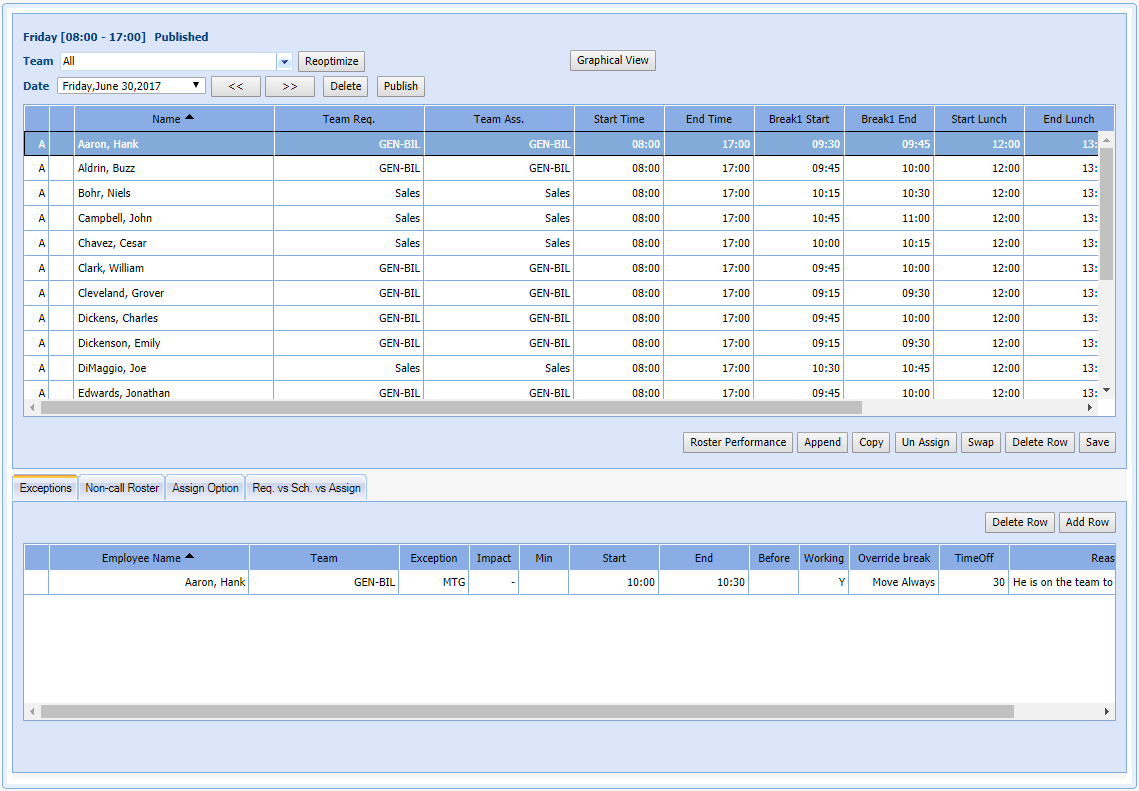Publish the current roster
This screenshot has height=791, width=1139.
tap(400, 87)
